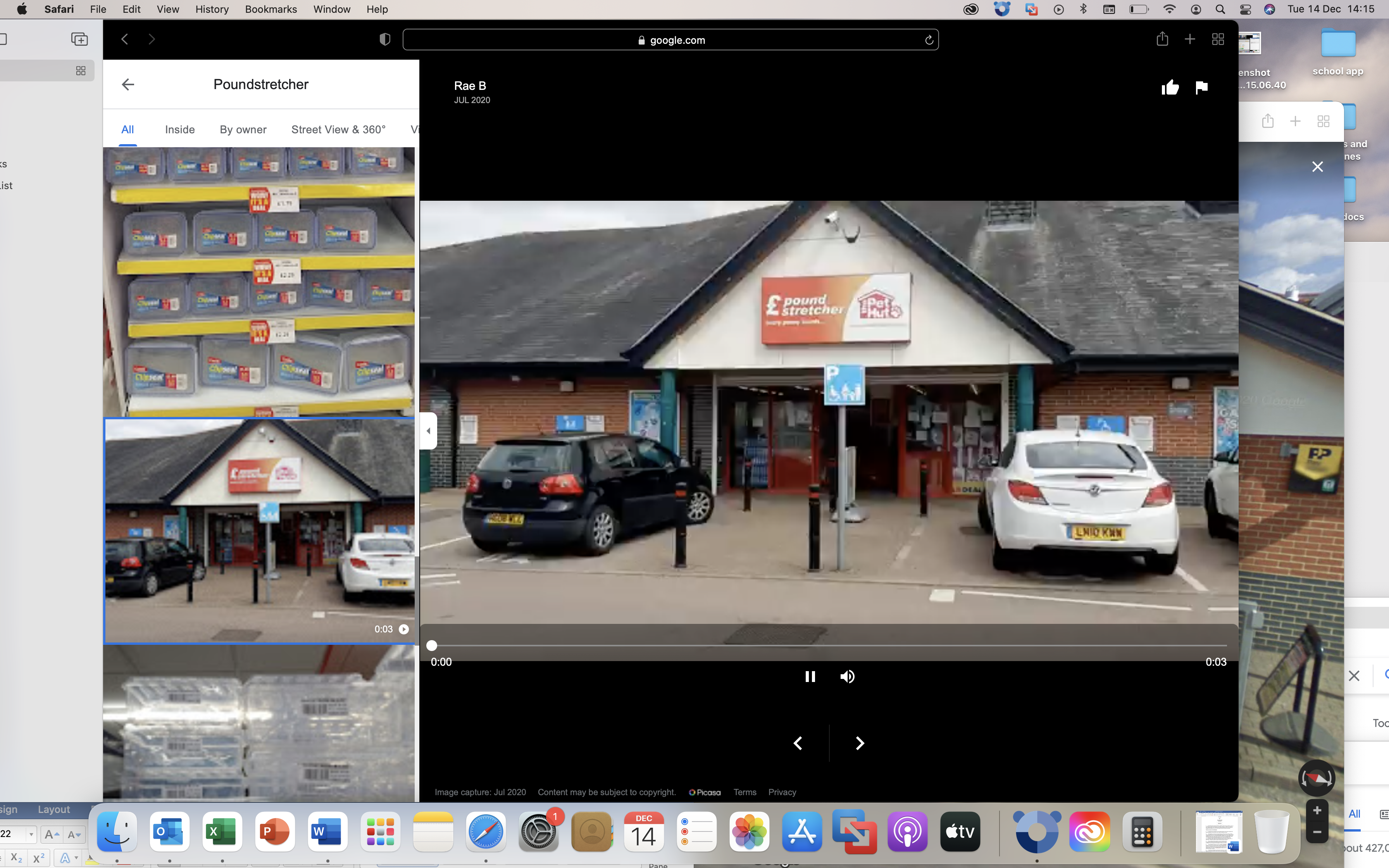The image size is (1389, 868).
Task: Like the photo with thumbs-up icon
Action: (1170, 87)
